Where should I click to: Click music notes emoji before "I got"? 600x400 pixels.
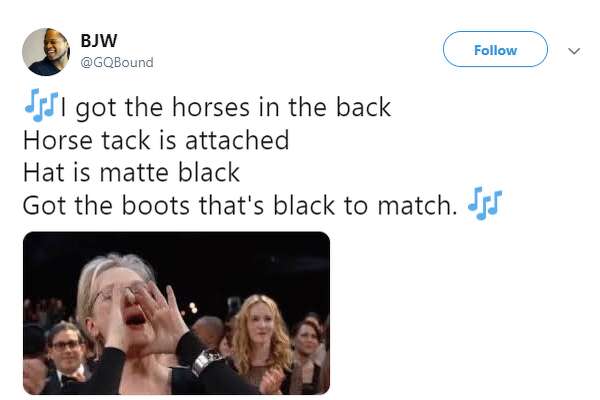[41, 105]
